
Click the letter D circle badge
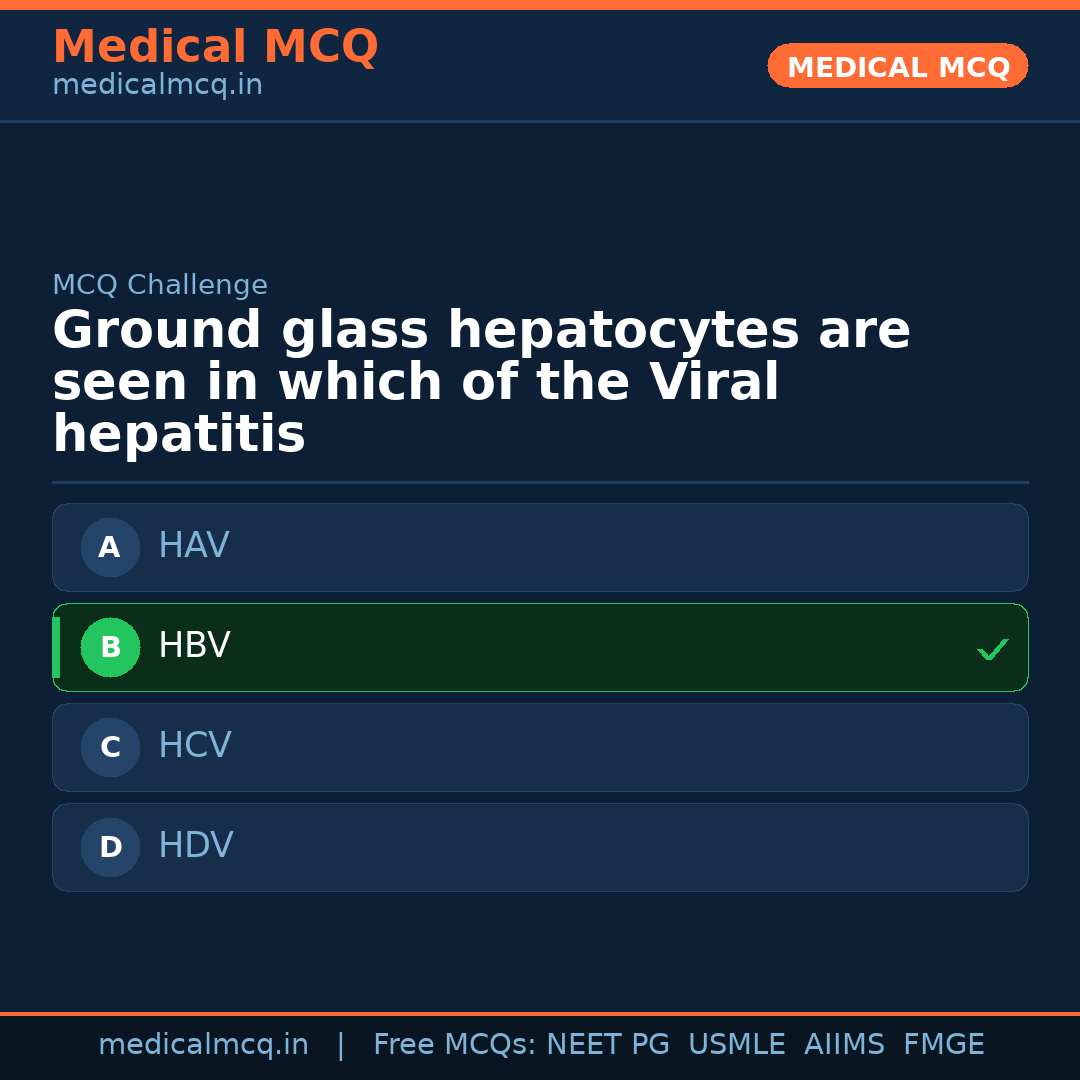[x=110, y=847]
